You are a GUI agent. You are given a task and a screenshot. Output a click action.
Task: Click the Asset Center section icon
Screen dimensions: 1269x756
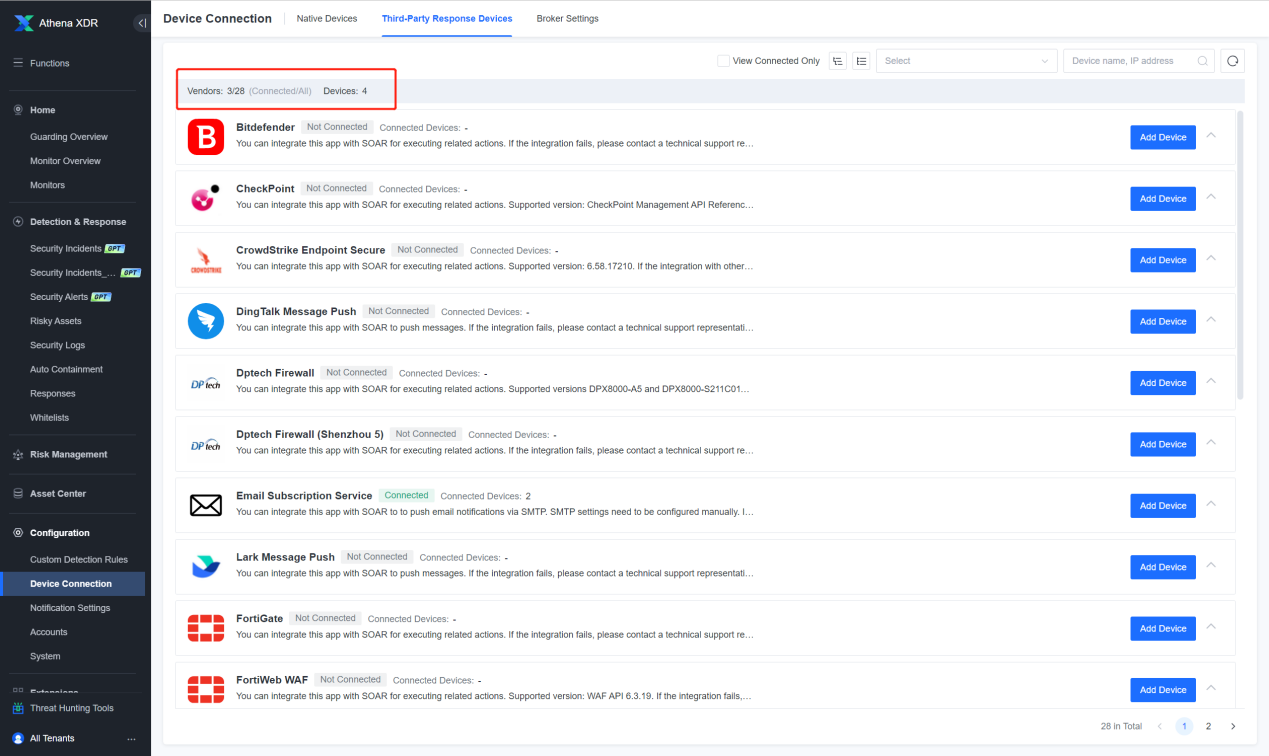point(18,494)
